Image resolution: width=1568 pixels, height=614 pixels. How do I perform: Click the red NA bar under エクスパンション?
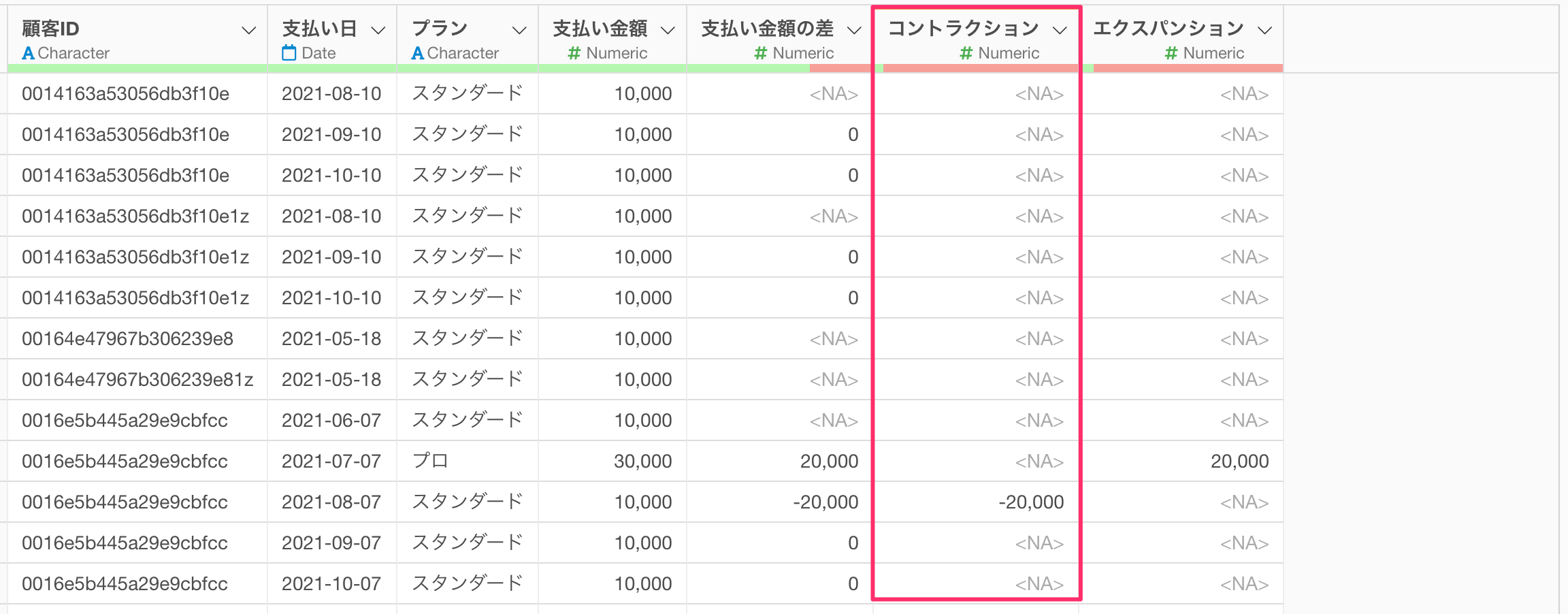pos(1188,68)
